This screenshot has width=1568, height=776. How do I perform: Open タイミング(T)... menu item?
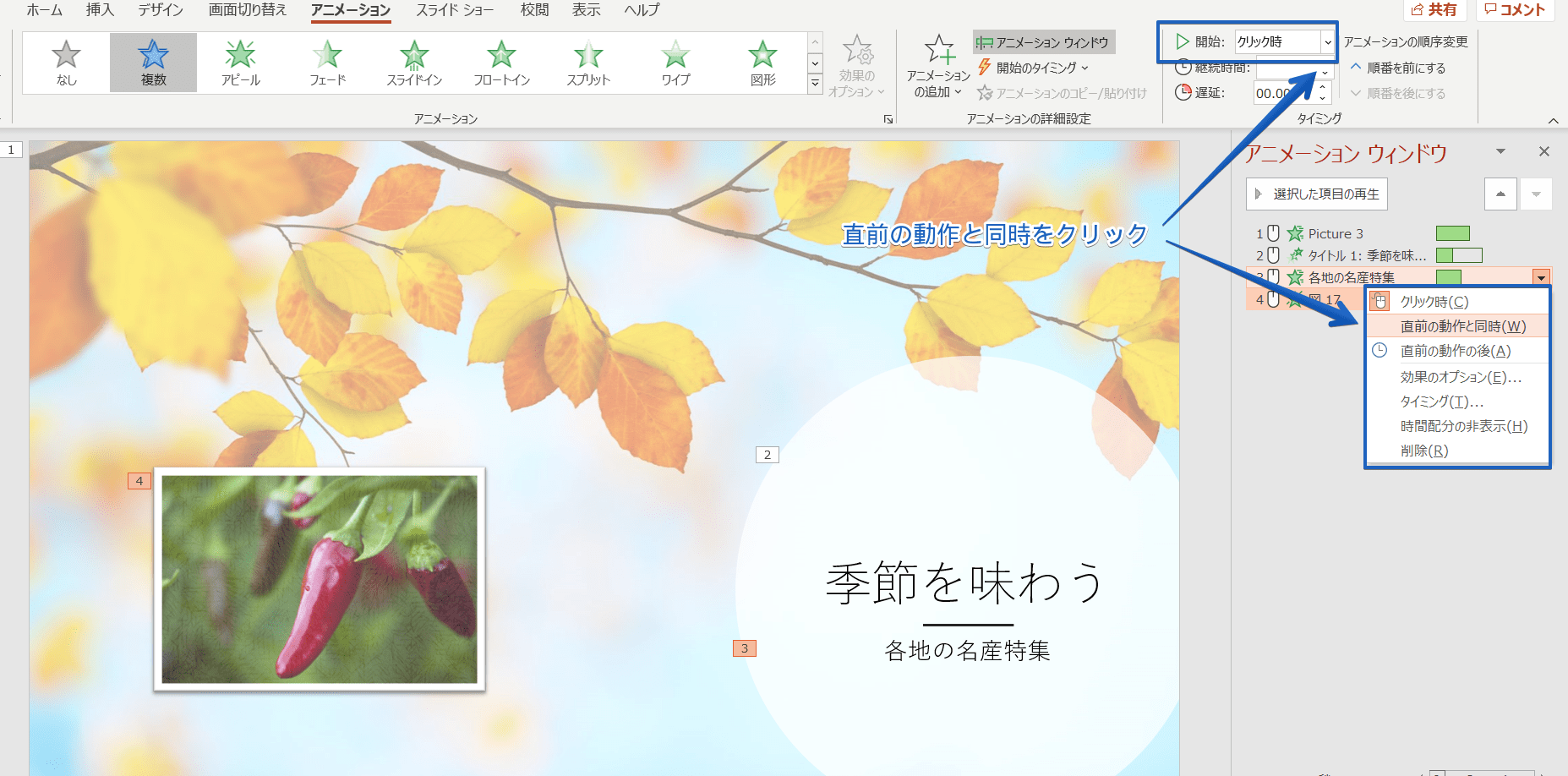tap(1458, 402)
